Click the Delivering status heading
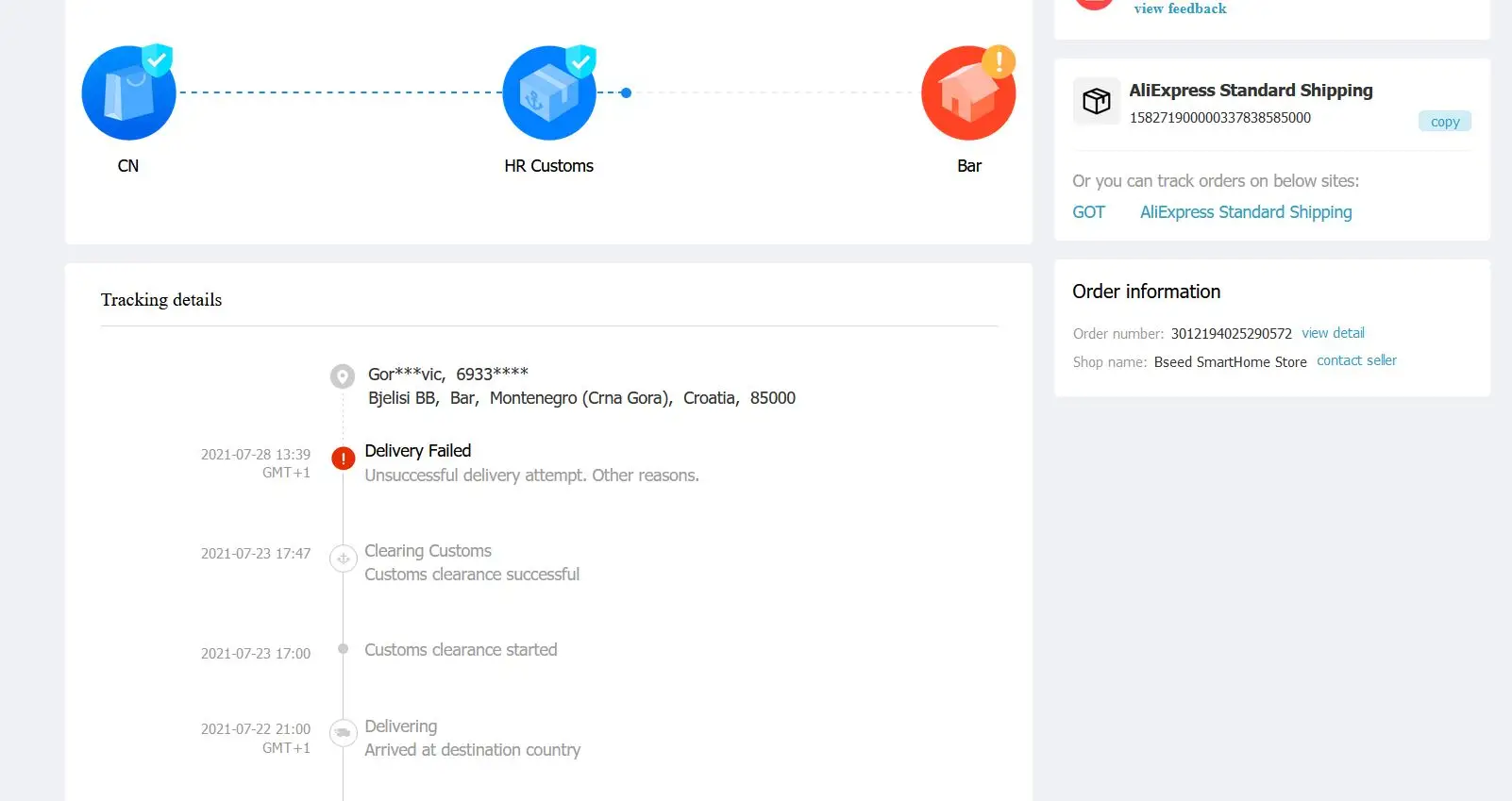This screenshot has height=801, width=1512. [401, 726]
